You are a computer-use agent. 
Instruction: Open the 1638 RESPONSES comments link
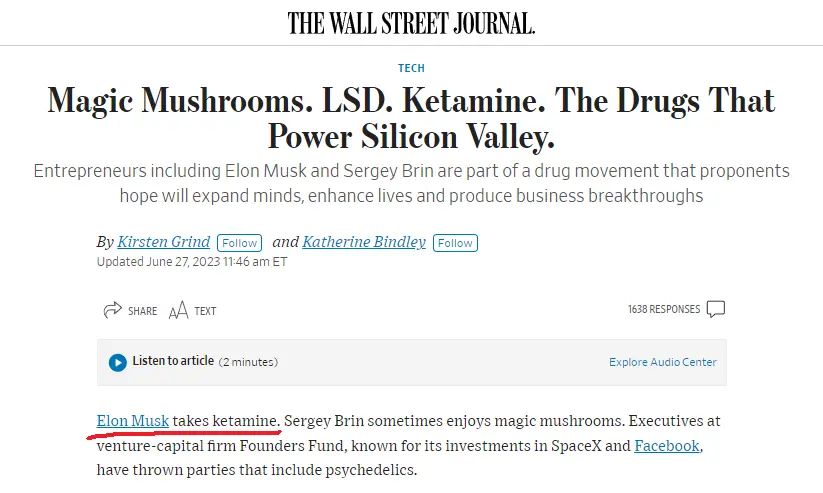click(x=664, y=309)
